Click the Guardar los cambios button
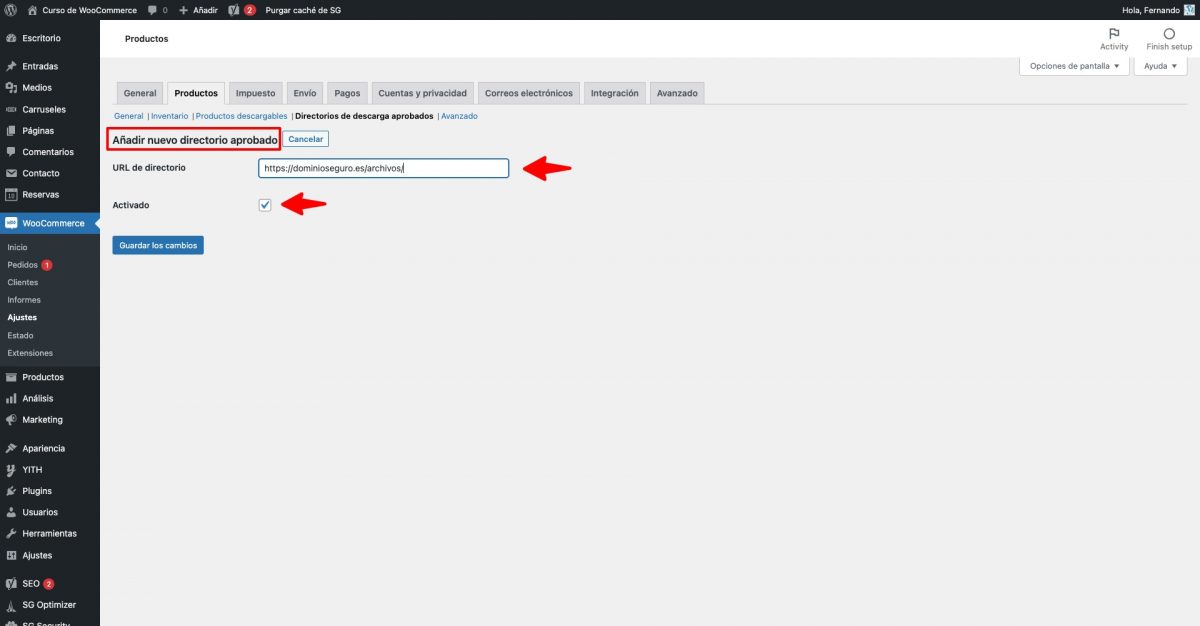The width and height of the screenshot is (1200, 626). [x=158, y=245]
